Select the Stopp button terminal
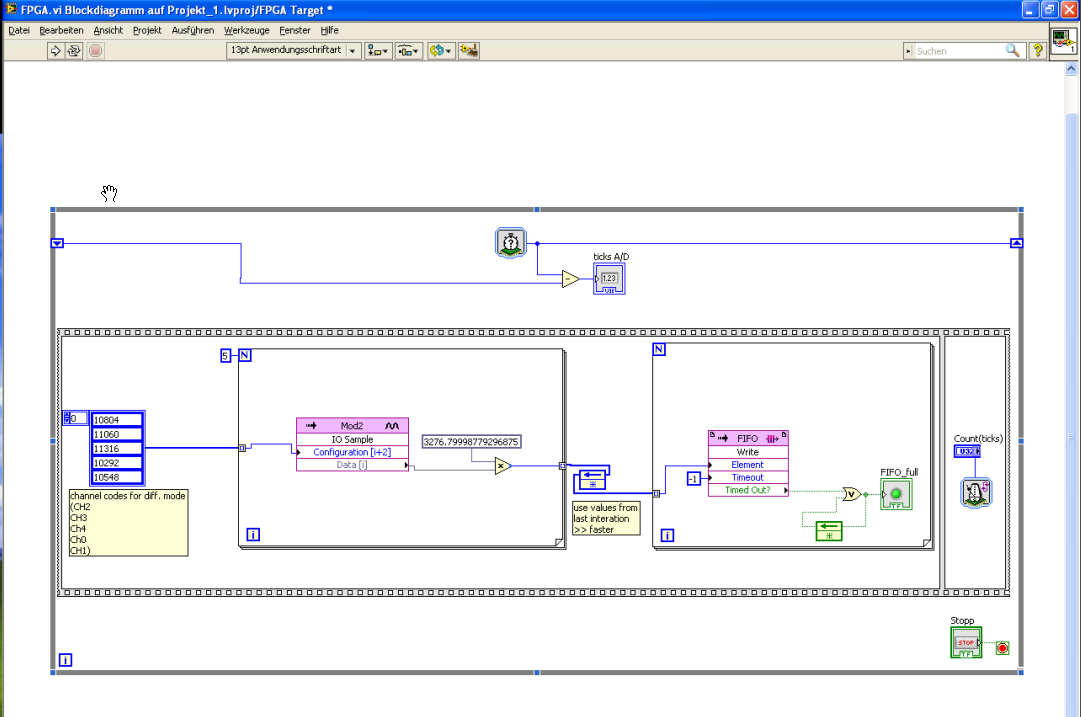This screenshot has width=1081, height=717. click(x=966, y=642)
